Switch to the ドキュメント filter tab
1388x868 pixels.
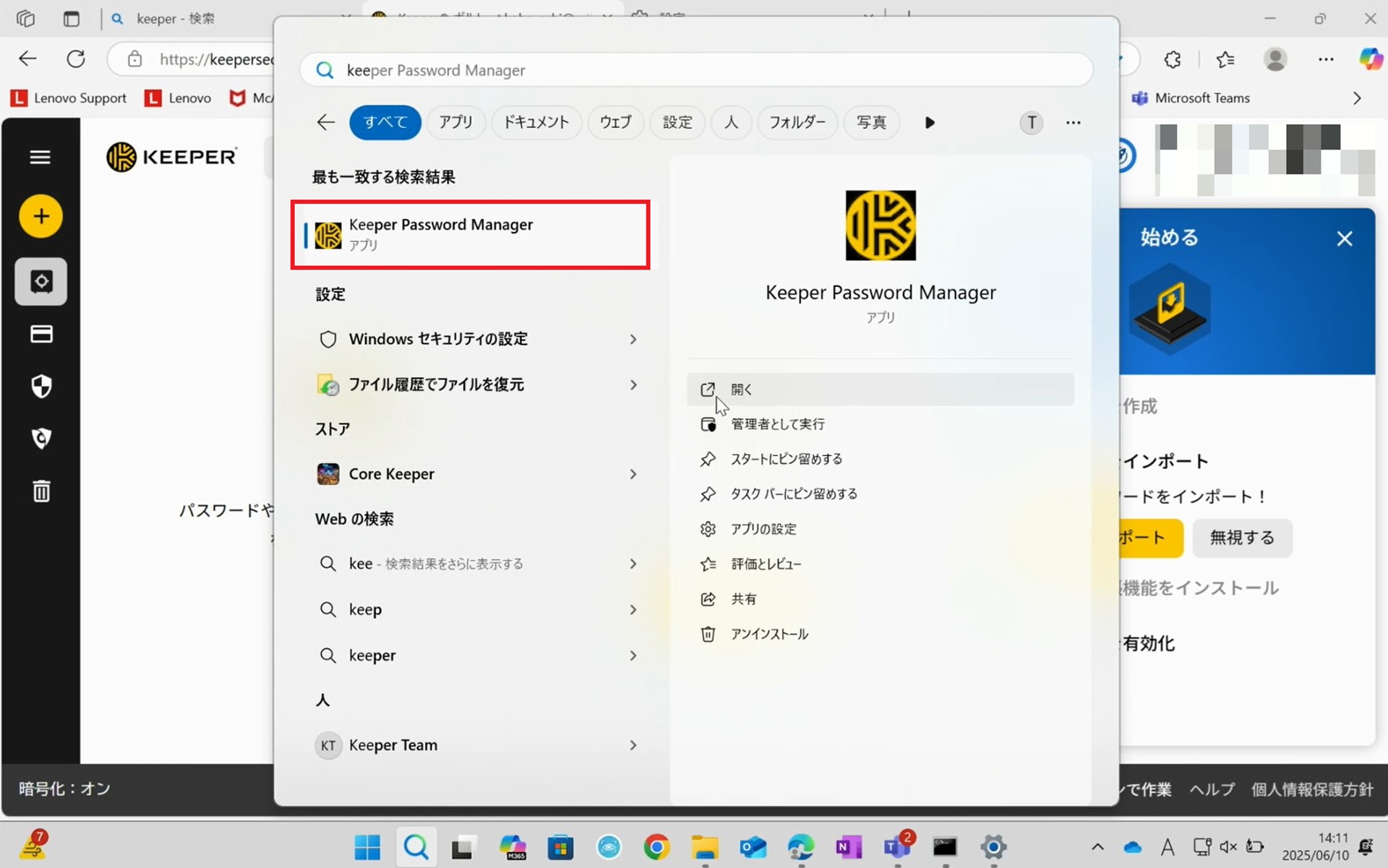coord(536,122)
